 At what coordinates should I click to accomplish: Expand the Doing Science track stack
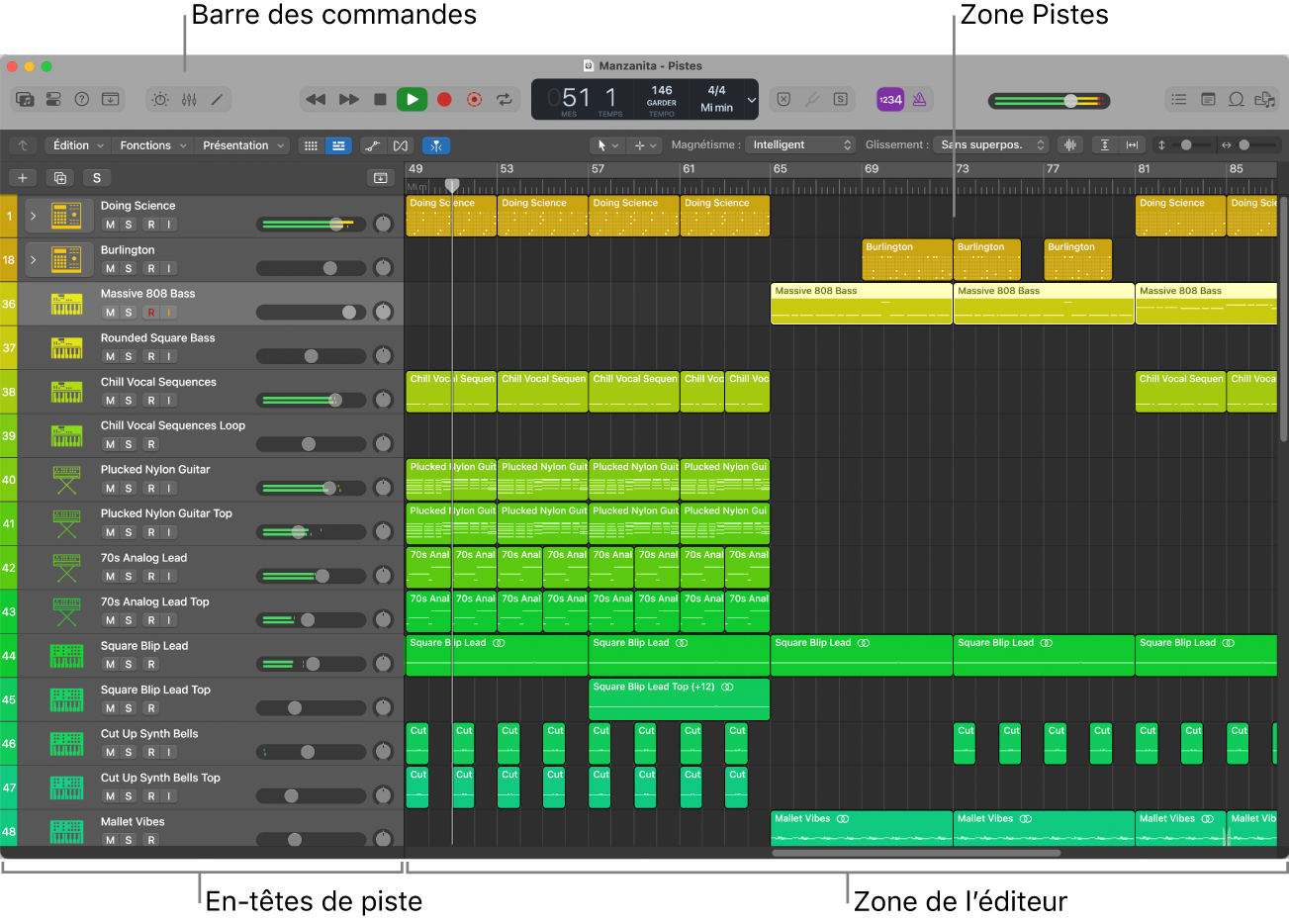click(x=31, y=216)
